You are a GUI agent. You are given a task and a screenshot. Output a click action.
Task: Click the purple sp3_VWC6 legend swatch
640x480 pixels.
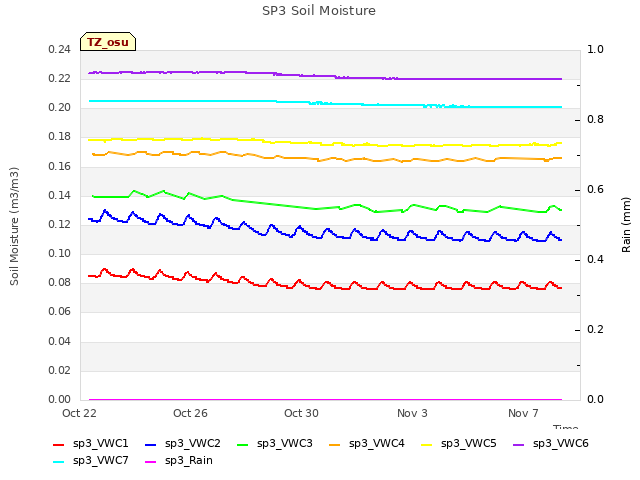tap(519, 445)
